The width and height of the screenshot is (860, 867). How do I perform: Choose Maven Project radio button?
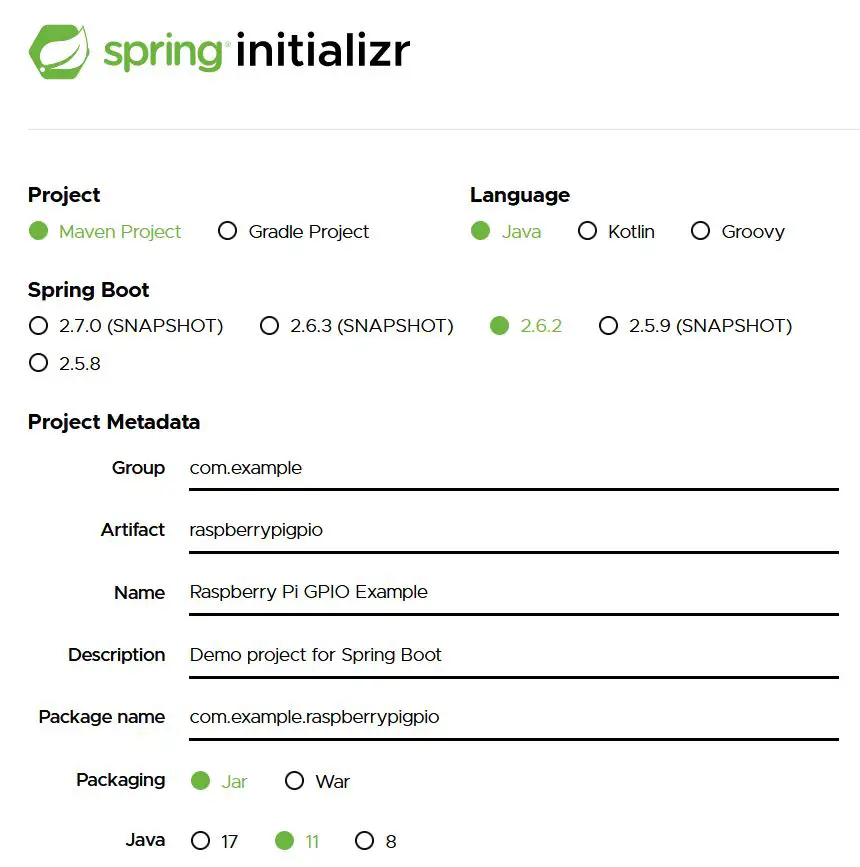click(x=39, y=231)
